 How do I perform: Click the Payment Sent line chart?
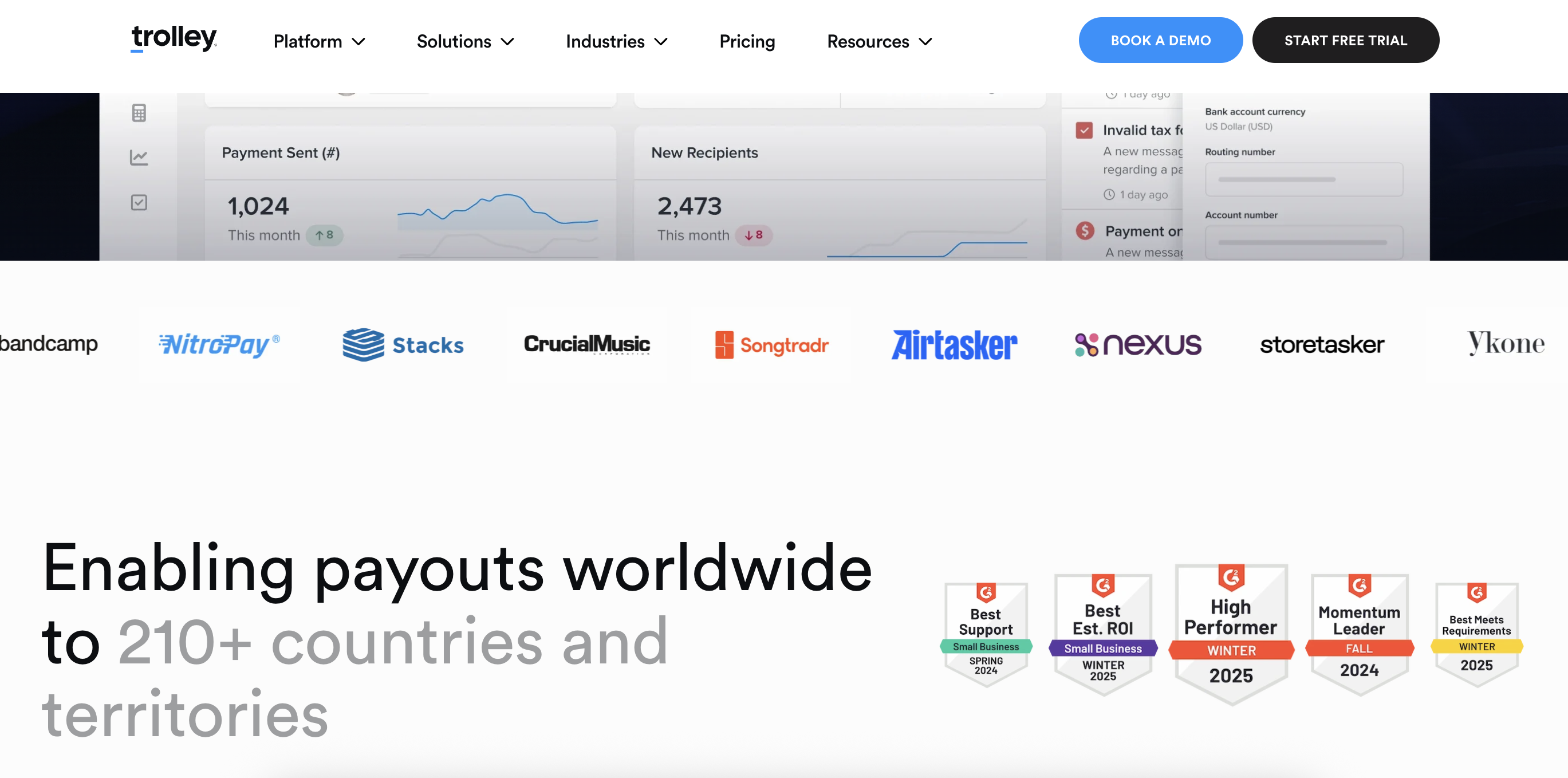click(x=497, y=211)
